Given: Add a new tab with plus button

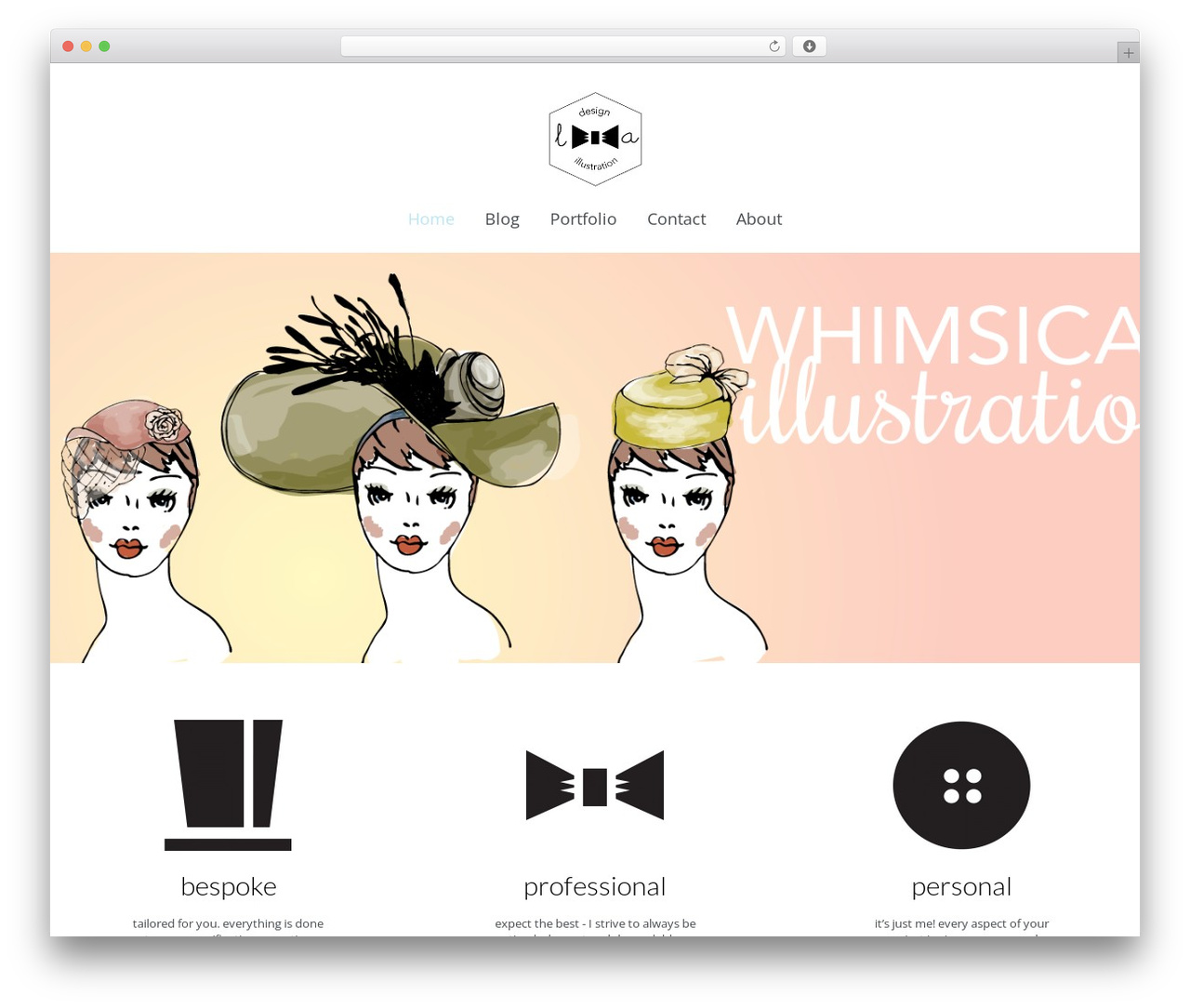Looking at the screenshot, I should pos(1128,53).
